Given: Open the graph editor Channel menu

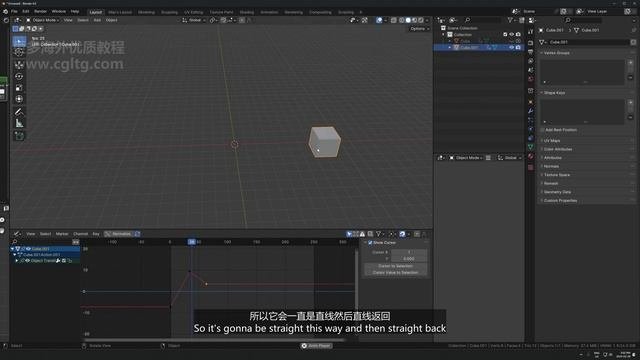Looking at the screenshot, I should pos(80,234).
